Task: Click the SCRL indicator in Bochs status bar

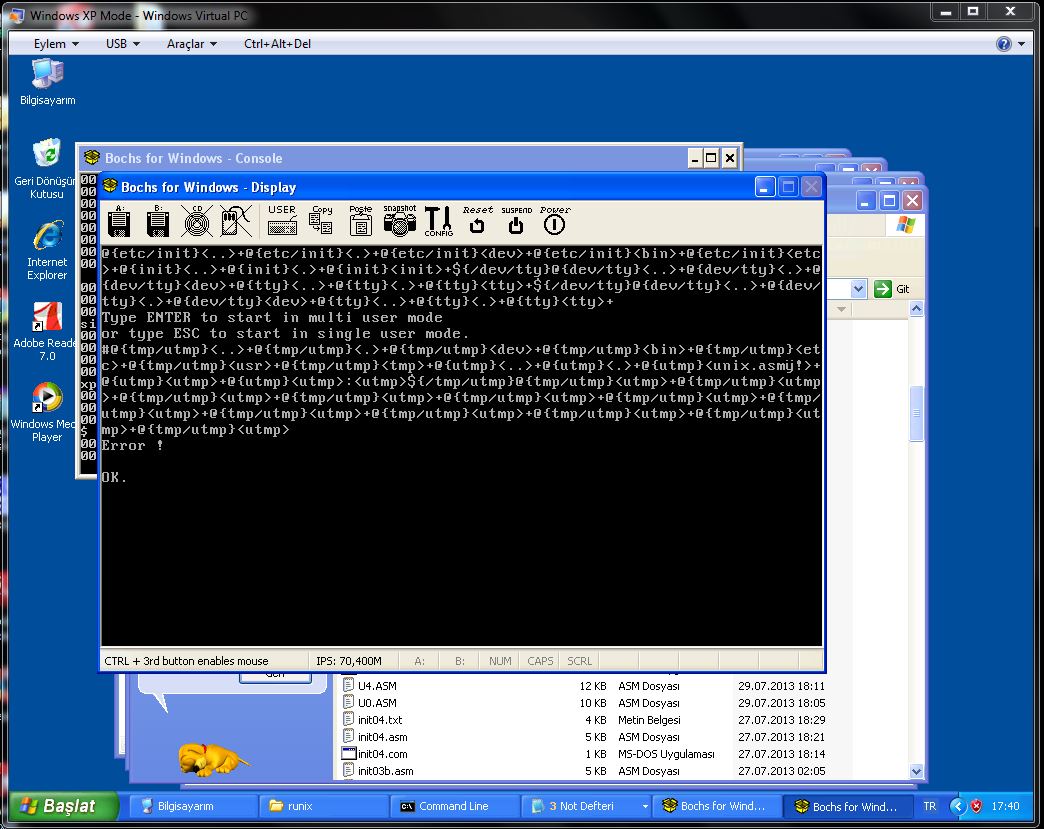Action: click(579, 661)
